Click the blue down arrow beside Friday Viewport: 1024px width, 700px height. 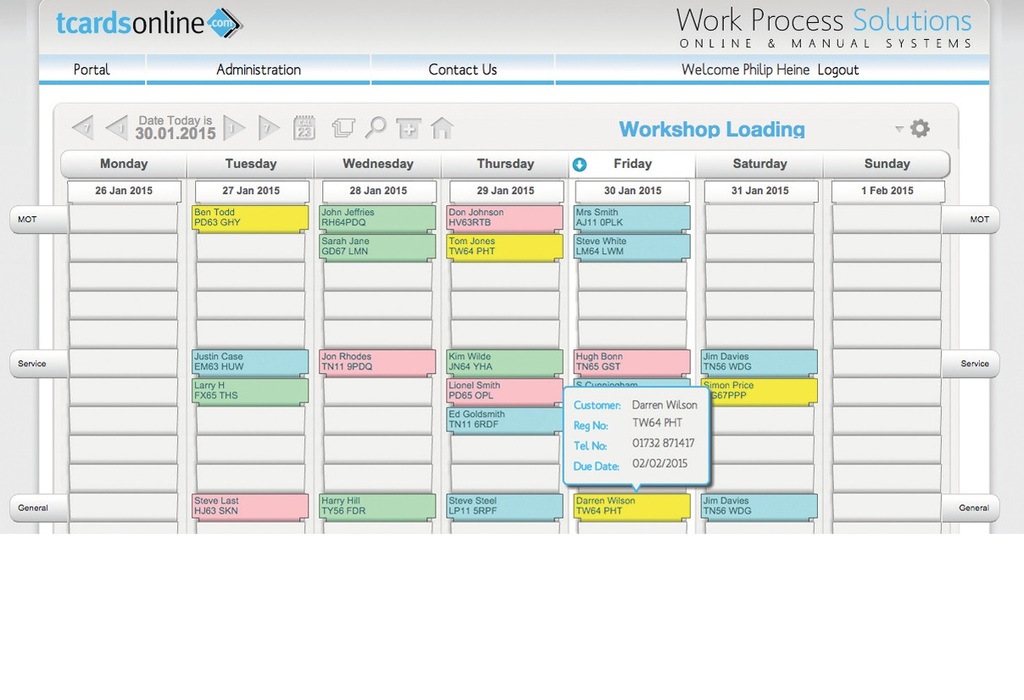[579, 164]
